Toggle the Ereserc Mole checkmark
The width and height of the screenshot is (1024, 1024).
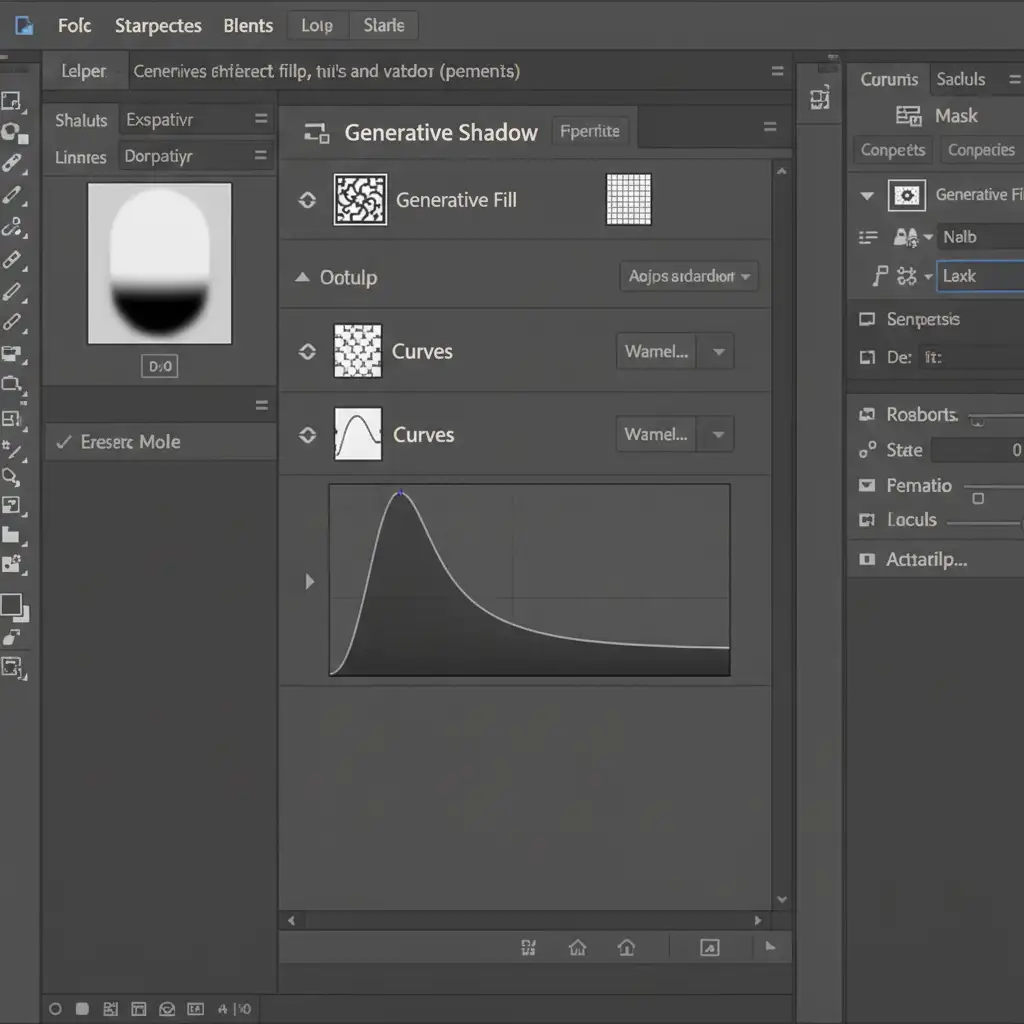[64, 442]
